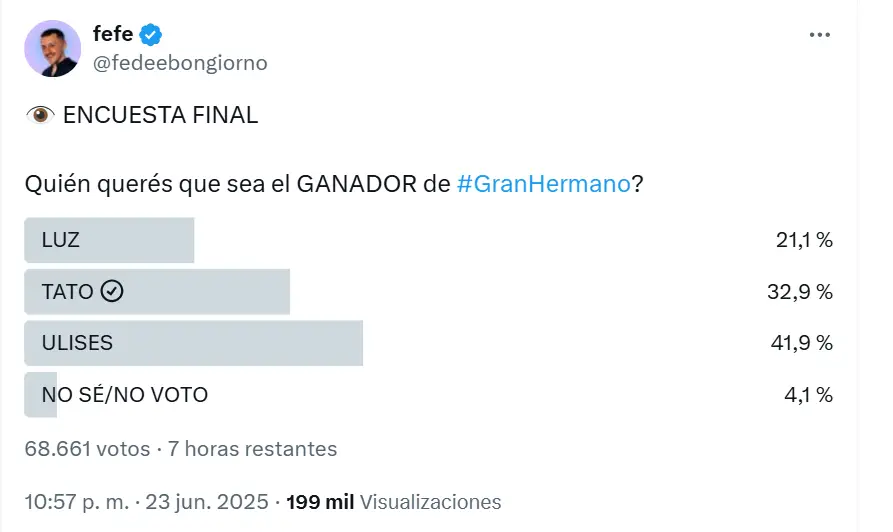This screenshot has width=893, height=532.
Task: Click the 7 horas restantes text
Action: (x=252, y=449)
